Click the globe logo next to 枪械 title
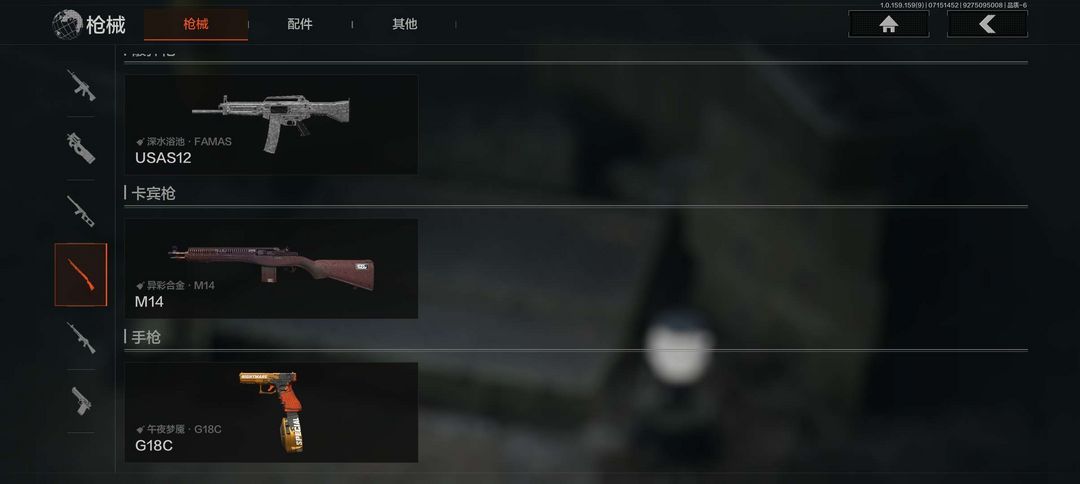Viewport: 1080px width, 484px height. 67,25
